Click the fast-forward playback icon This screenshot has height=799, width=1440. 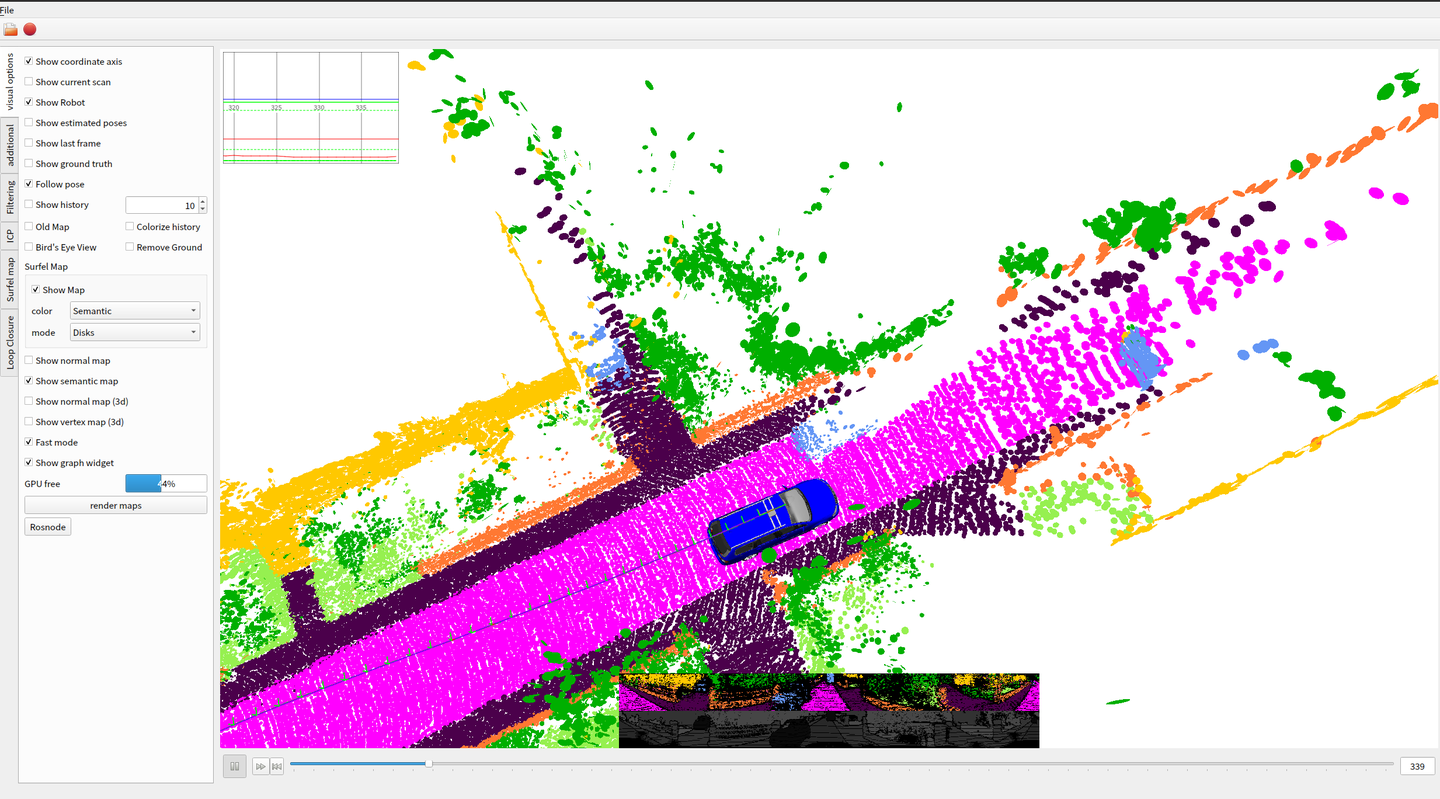pos(260,765)
